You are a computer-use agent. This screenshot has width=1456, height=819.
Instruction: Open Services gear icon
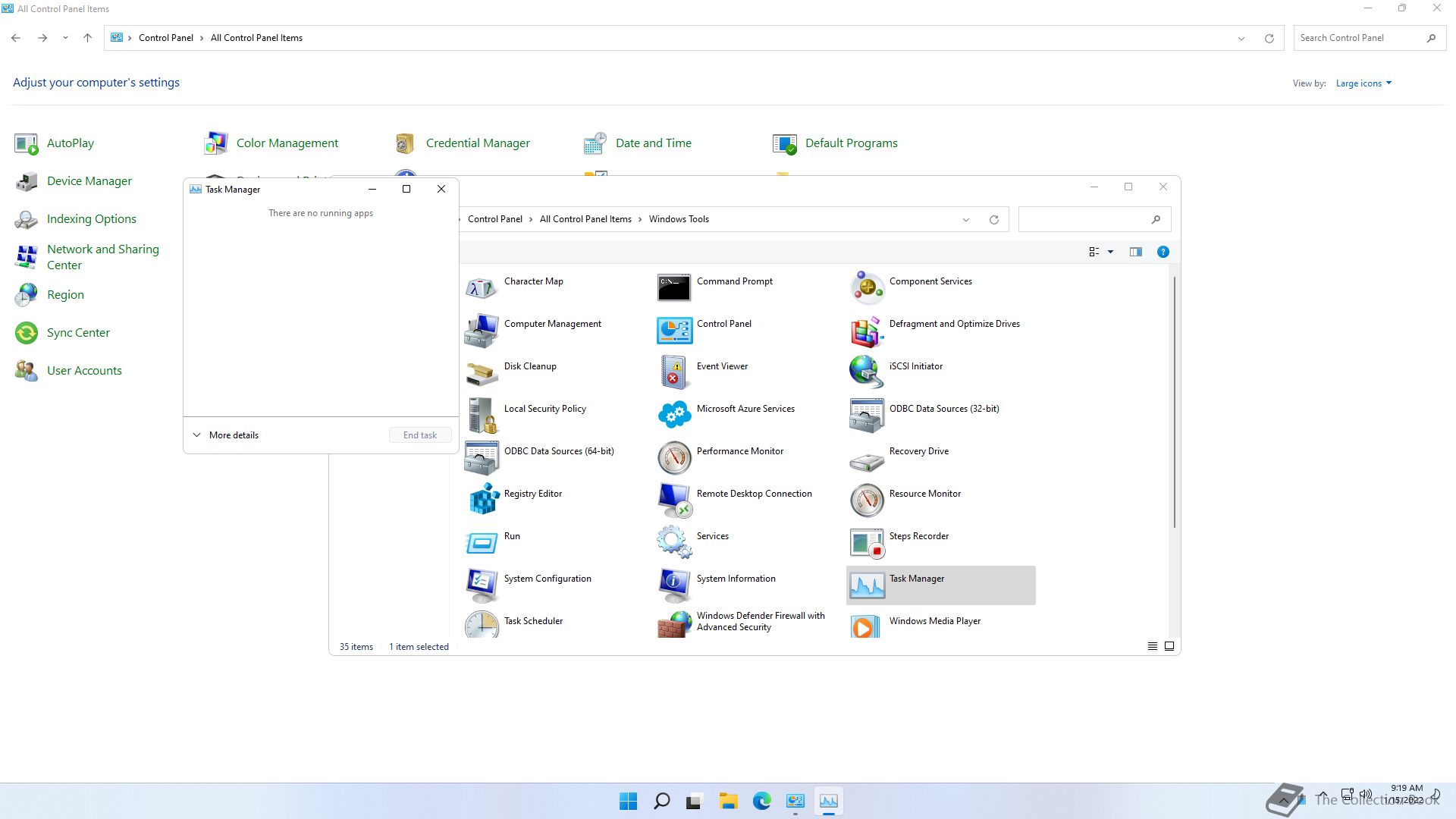(673, 543)
